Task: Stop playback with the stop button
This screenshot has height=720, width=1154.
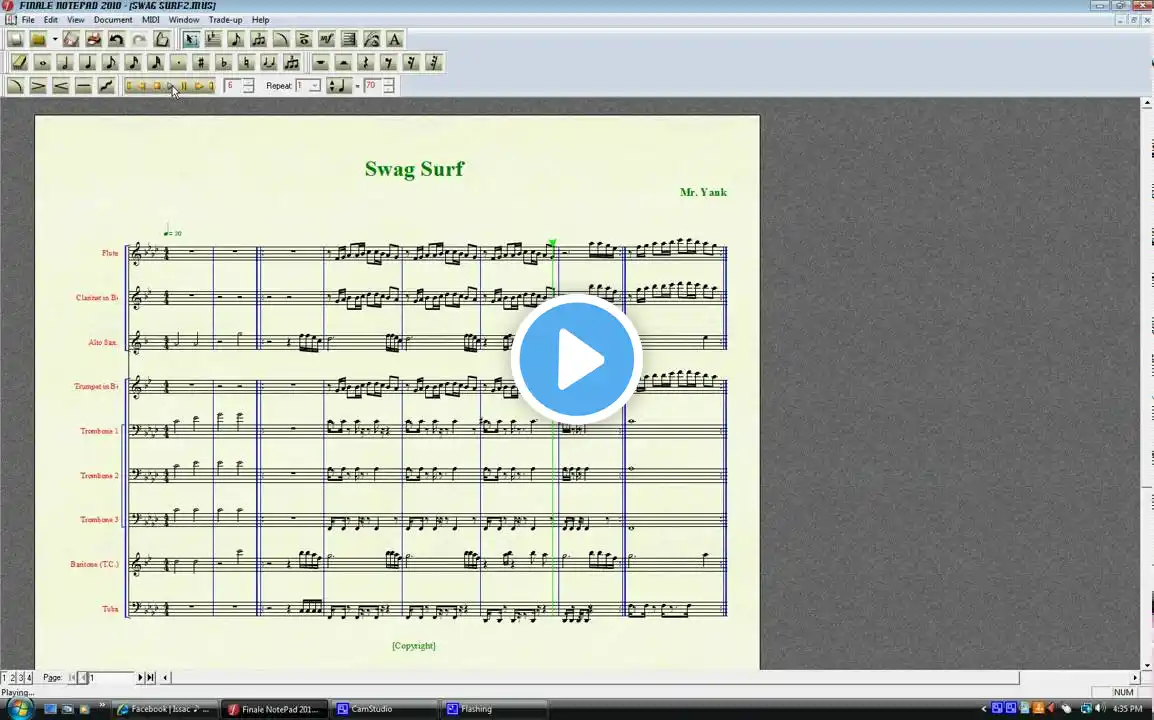Action: (x=157, y=86)
